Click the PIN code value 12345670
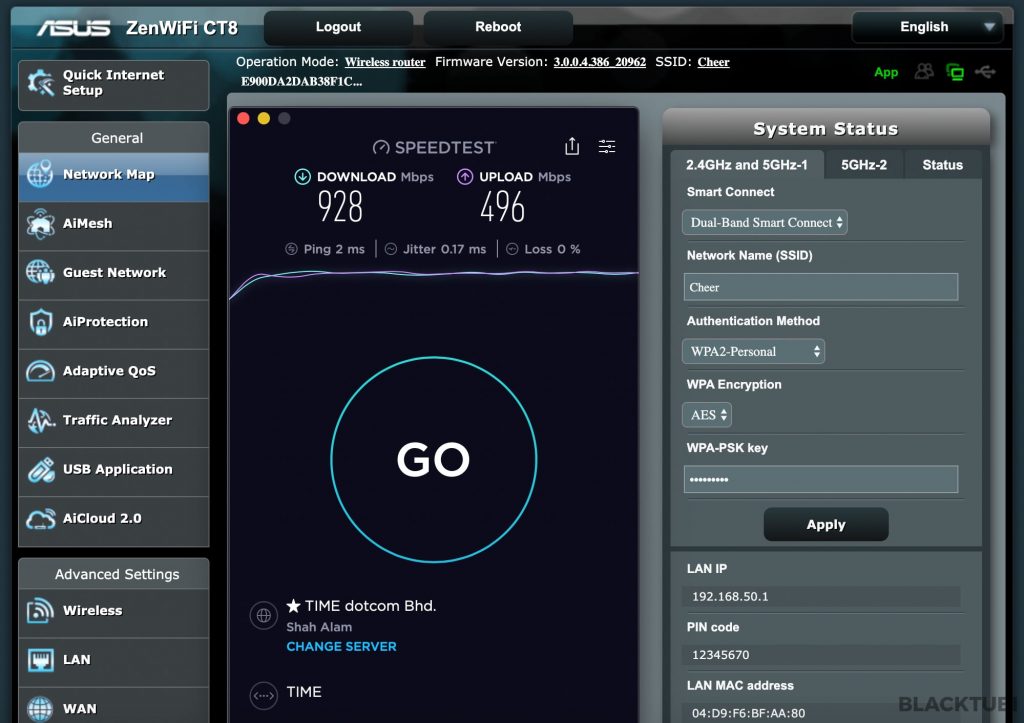This screenshot has width=1024, height=723. (720, 654)
